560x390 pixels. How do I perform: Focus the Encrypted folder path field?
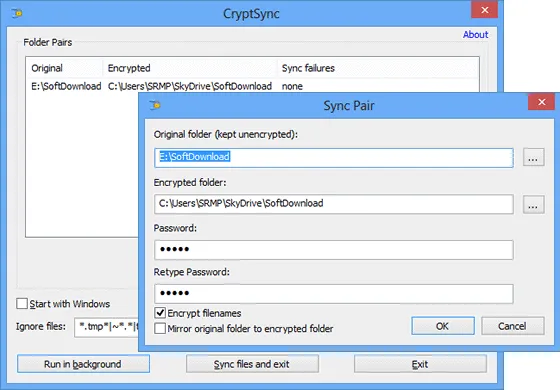click(x=334, y=204)
